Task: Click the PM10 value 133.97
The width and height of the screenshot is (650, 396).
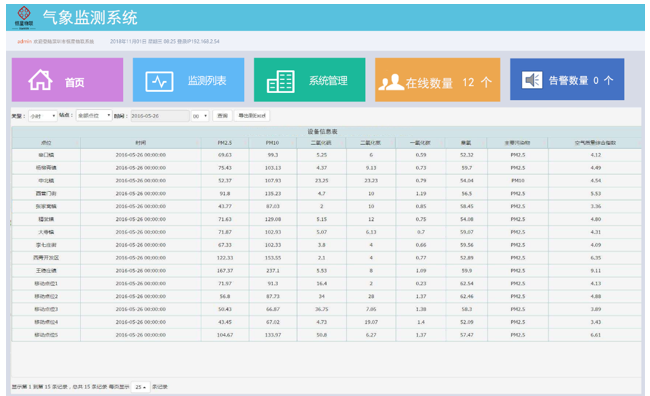Action: (x=272, y=335)
